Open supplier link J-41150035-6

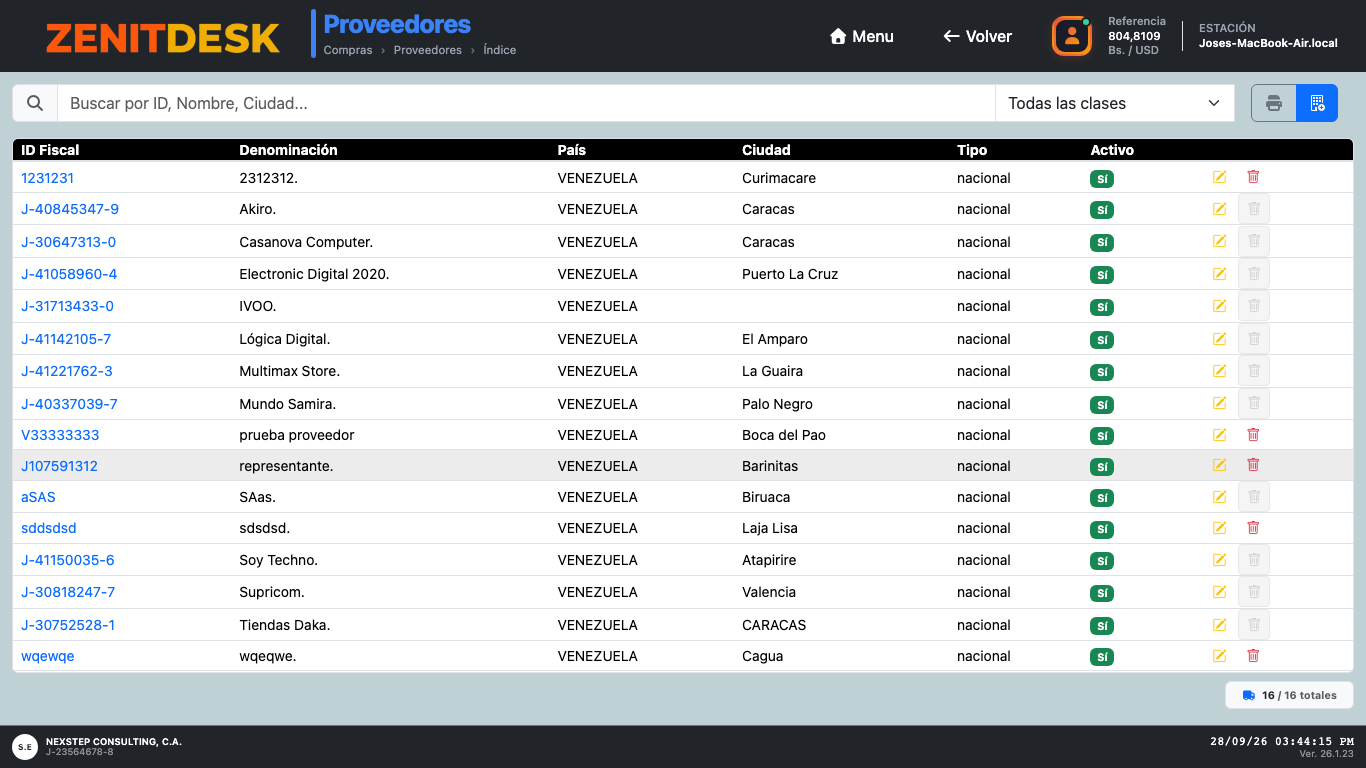68,560
